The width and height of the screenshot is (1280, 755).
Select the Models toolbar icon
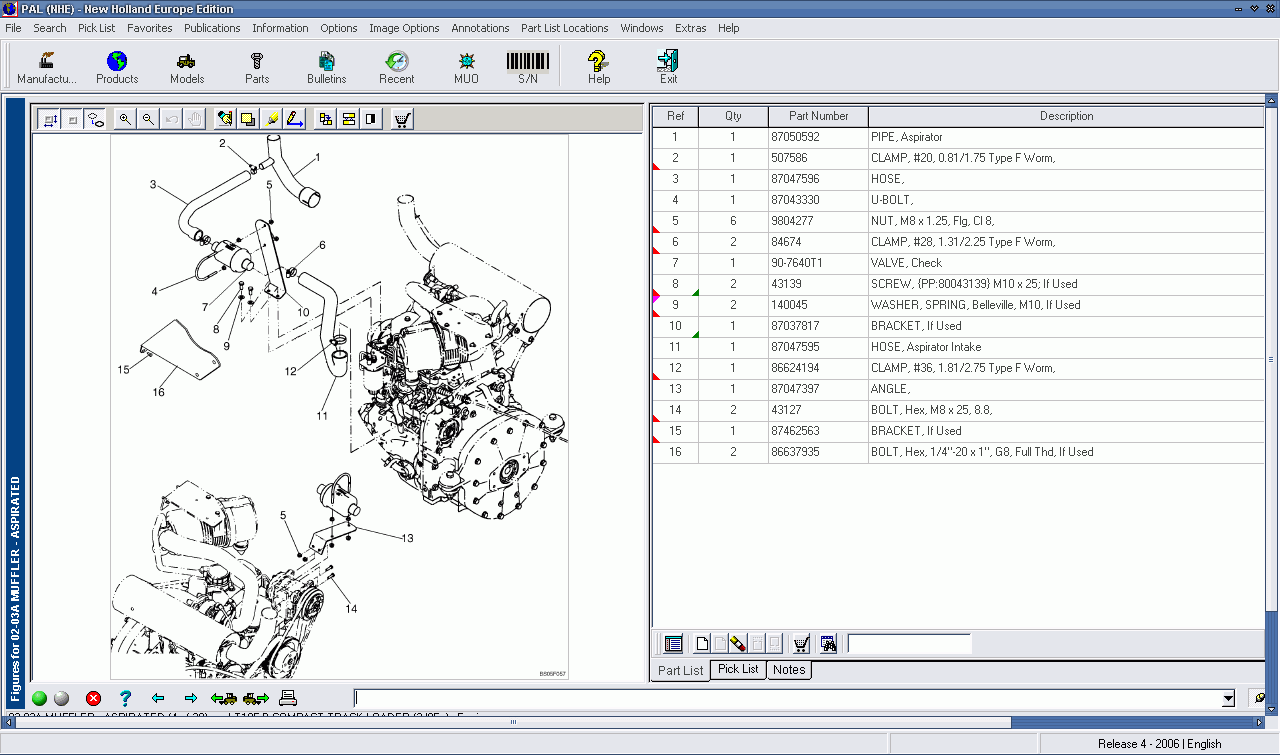point(187,66)
